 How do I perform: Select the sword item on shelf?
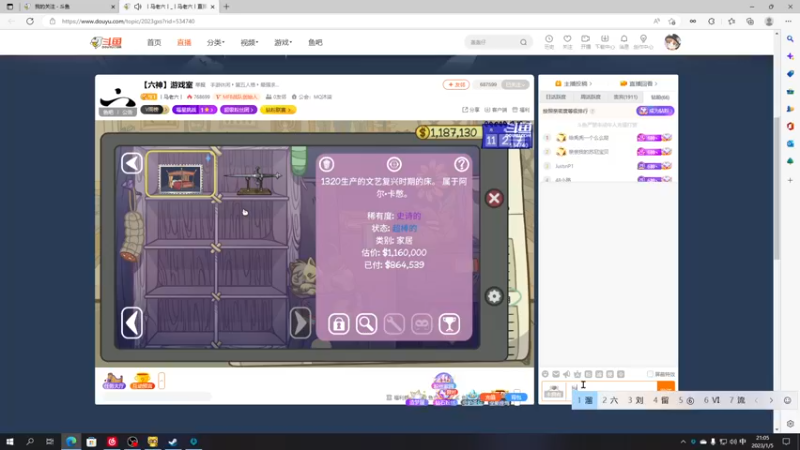pyautogui.click(x=253, y=180)
